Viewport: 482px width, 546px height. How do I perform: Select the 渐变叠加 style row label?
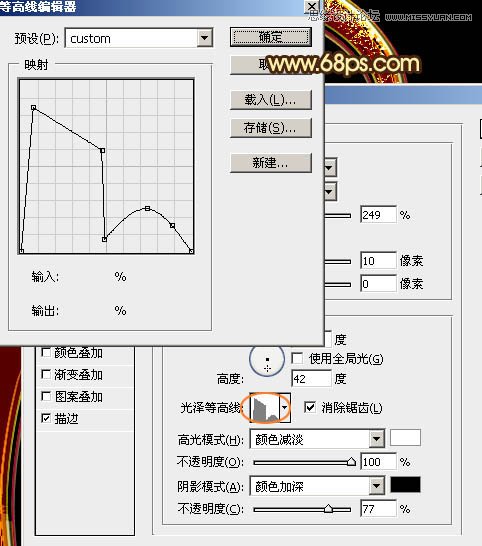(x=78, y=375)
